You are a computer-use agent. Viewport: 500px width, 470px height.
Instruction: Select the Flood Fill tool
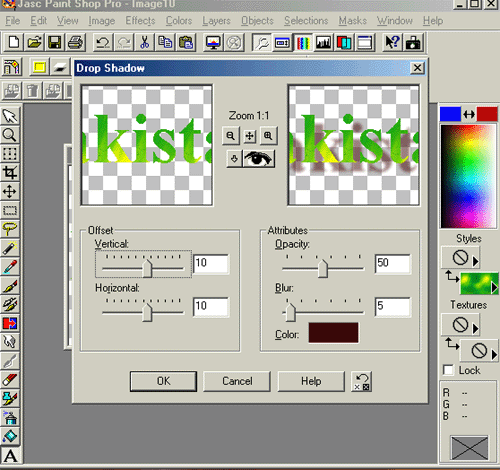tap(10, 436)
